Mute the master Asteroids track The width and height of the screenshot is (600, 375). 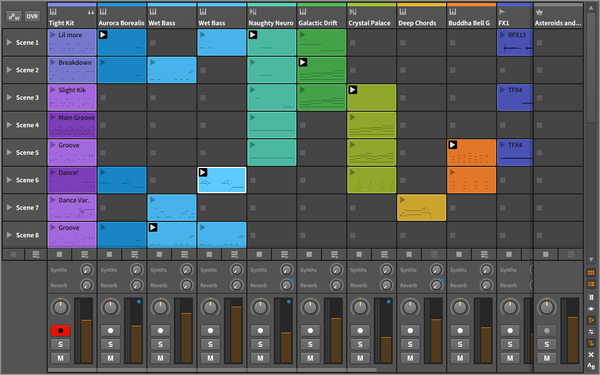pyautogui.click(x=547, y=358)
